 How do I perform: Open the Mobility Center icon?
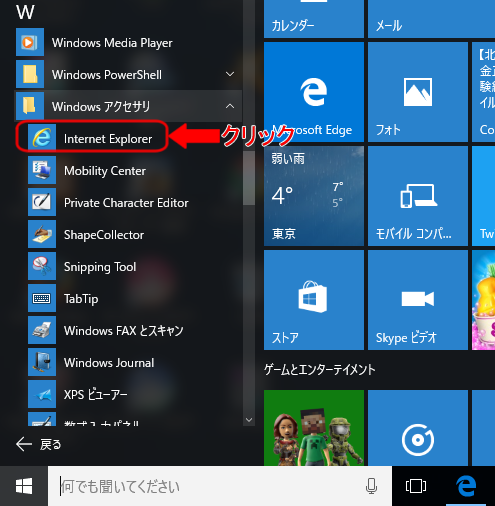pos(42,170)
